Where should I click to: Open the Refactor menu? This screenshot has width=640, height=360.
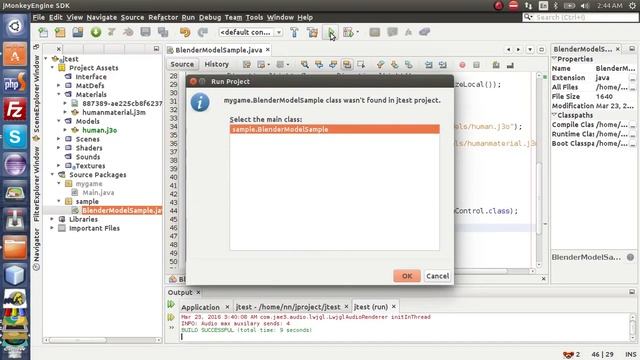163,17
